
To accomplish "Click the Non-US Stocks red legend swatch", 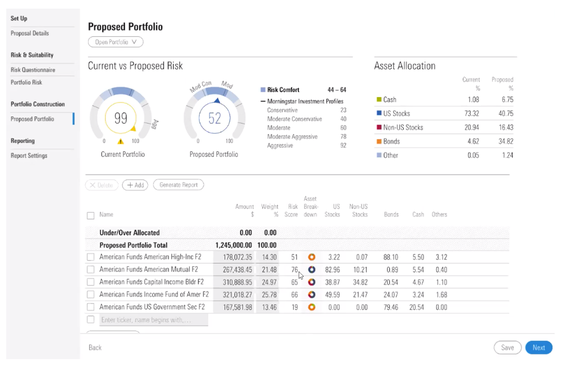I will [379, 127].
